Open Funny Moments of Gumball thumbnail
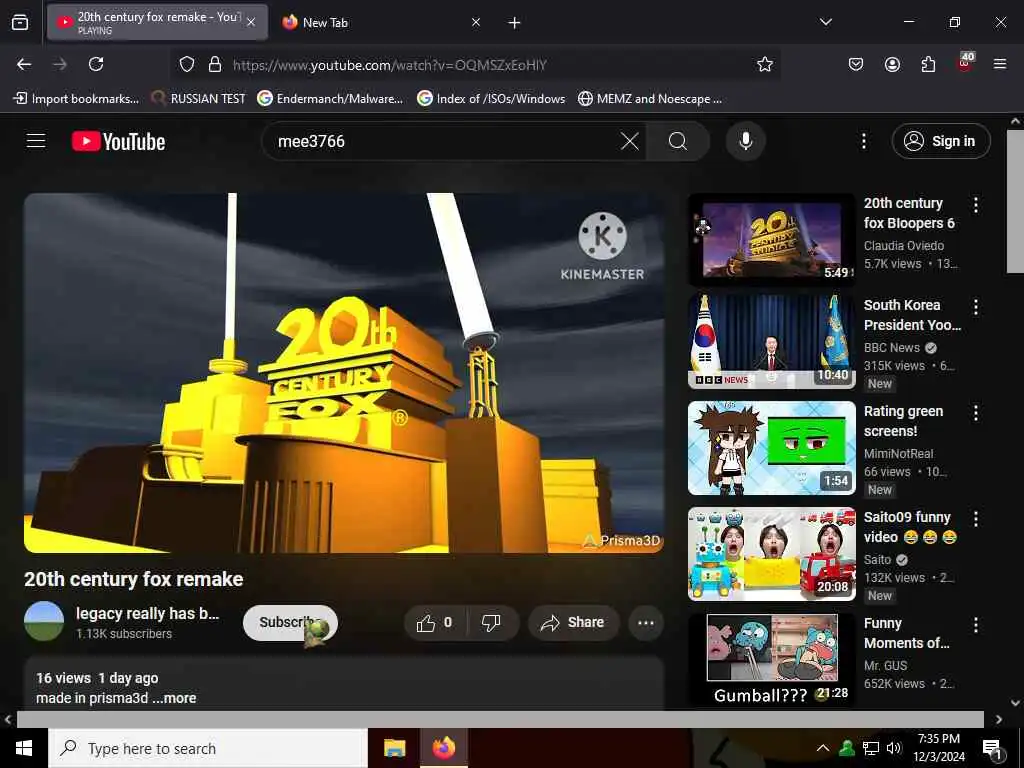The height and width of the screenshot is (768, 1024). (771, 660)
